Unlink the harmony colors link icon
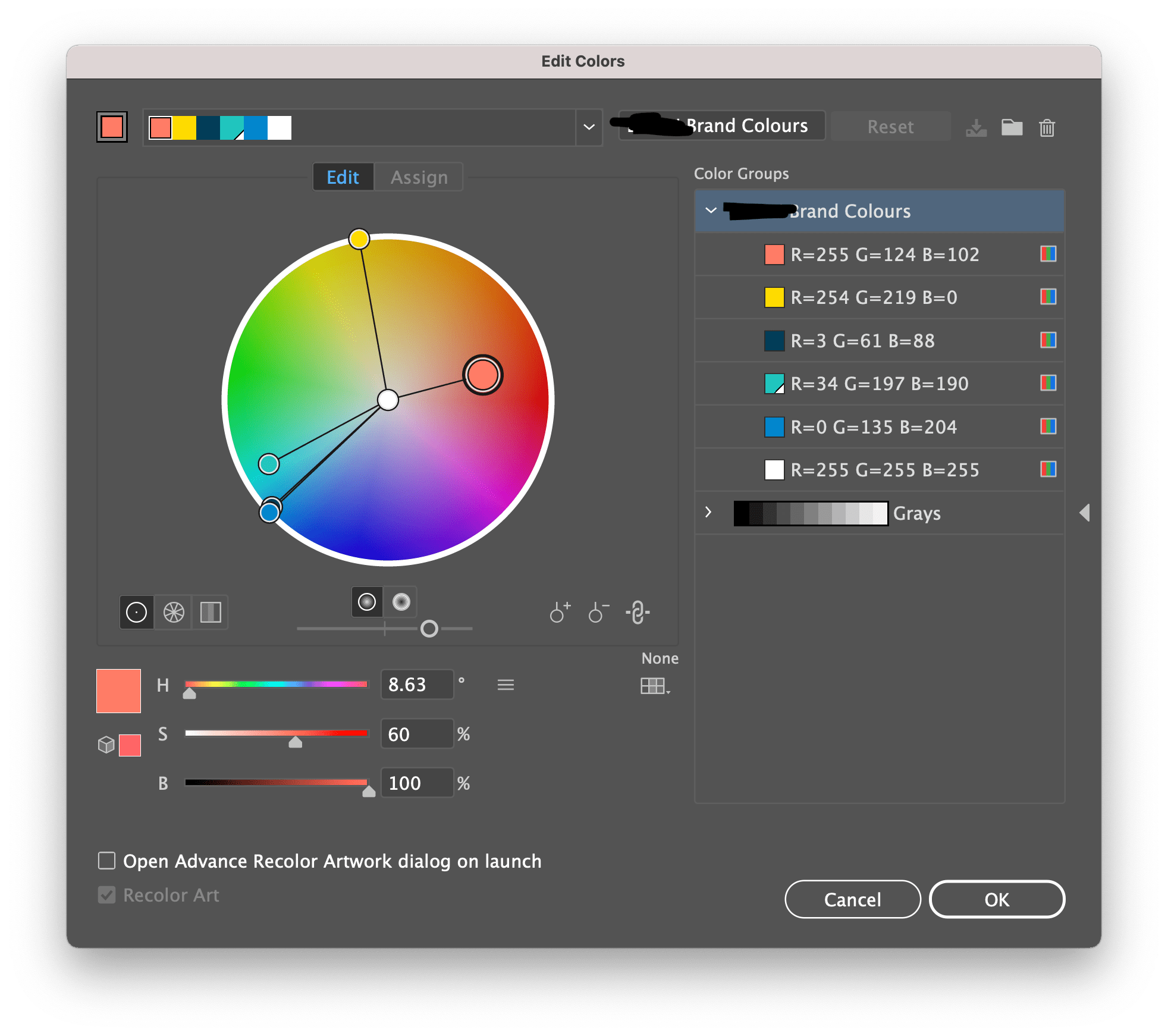Screen dimensions: 1168x1036 coord(637,613)
